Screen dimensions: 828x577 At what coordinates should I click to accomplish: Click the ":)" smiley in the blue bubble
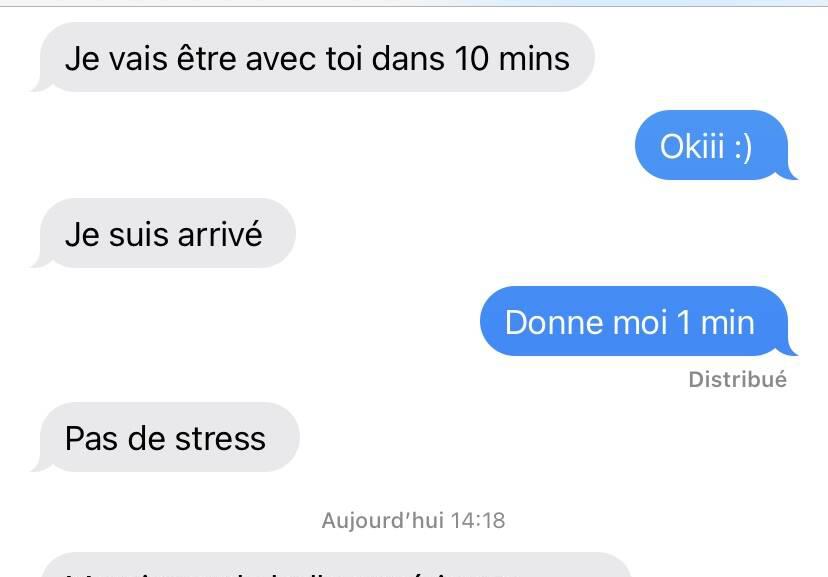pos(743,147)
